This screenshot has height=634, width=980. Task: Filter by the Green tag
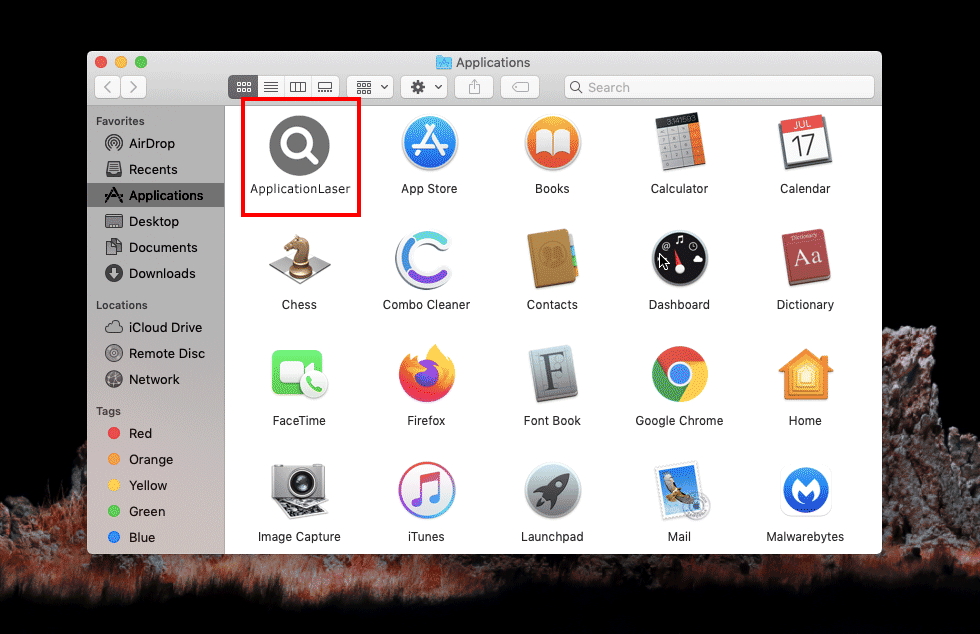tap(156, 511)
